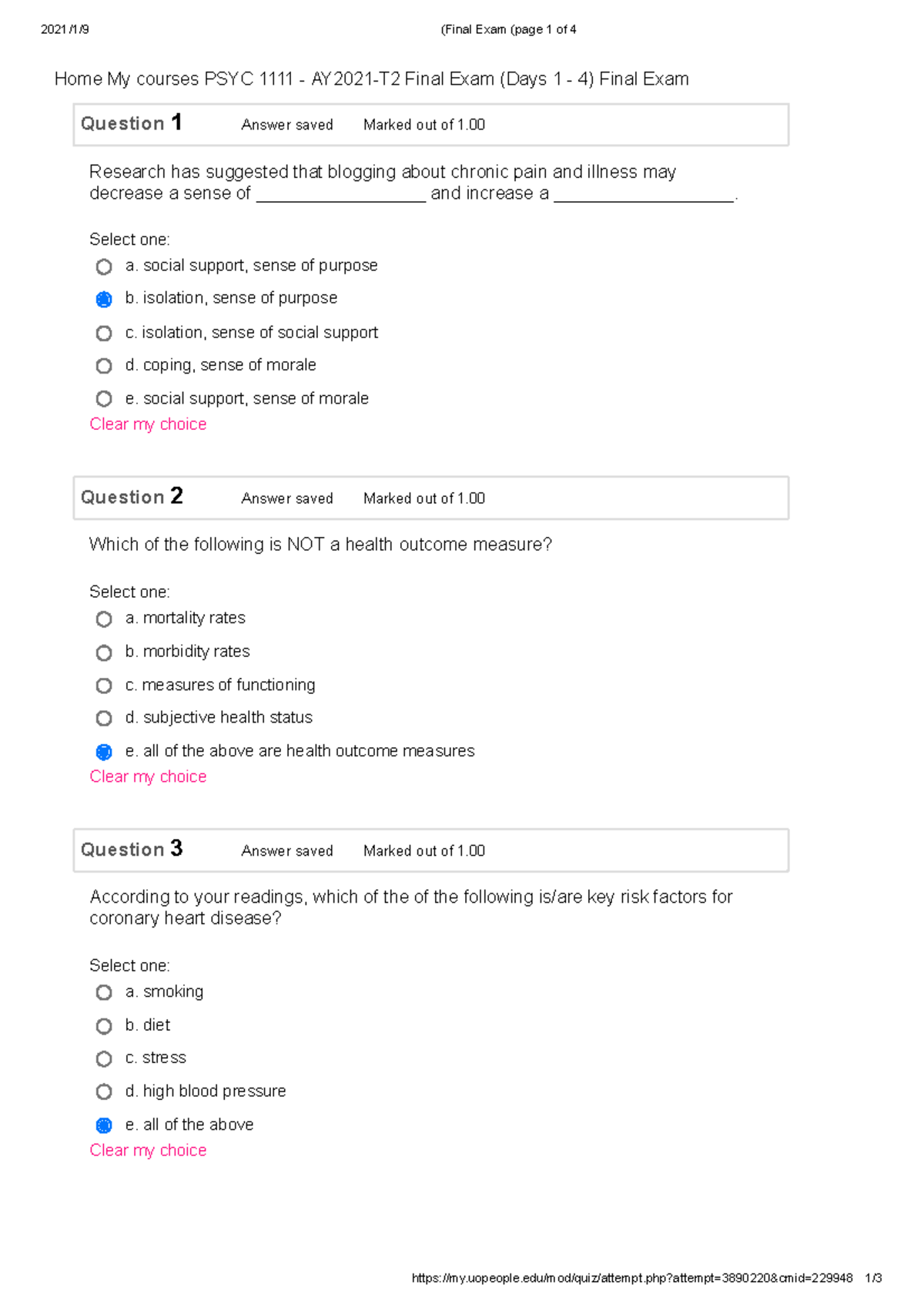The image size is (924, 1308).
Task: Select 'smoking' in Question 3
Action: point(104,992)
